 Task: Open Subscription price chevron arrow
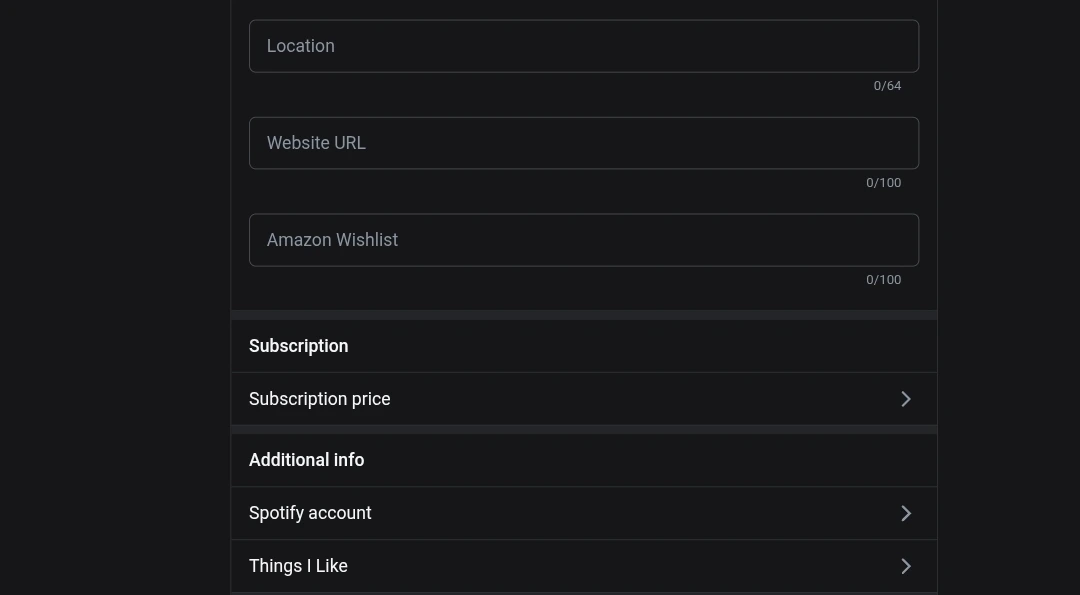coord(905,399)
